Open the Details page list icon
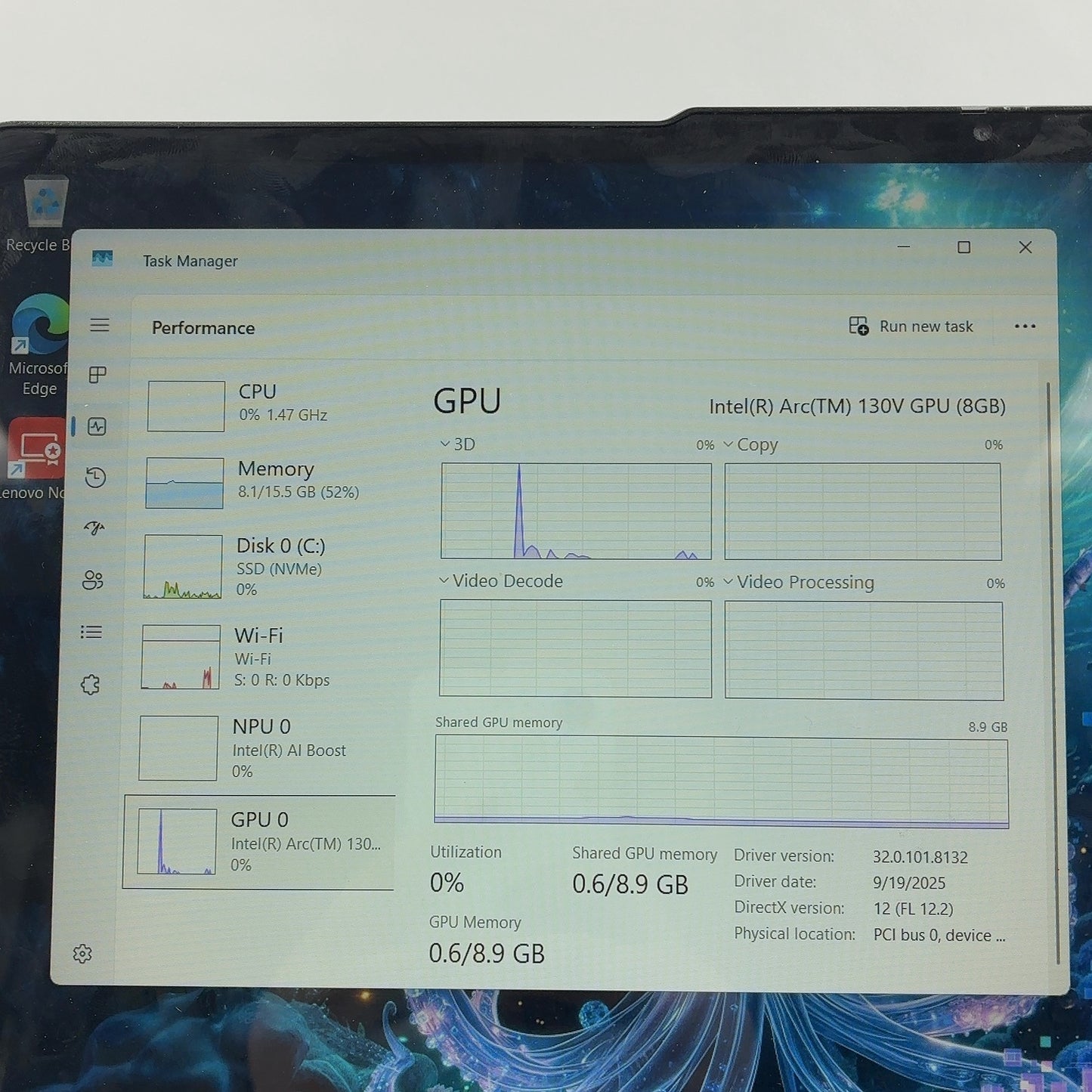Image resolution: width=1092 pixels, height=1092 pixels. click(x=91, y=632)
